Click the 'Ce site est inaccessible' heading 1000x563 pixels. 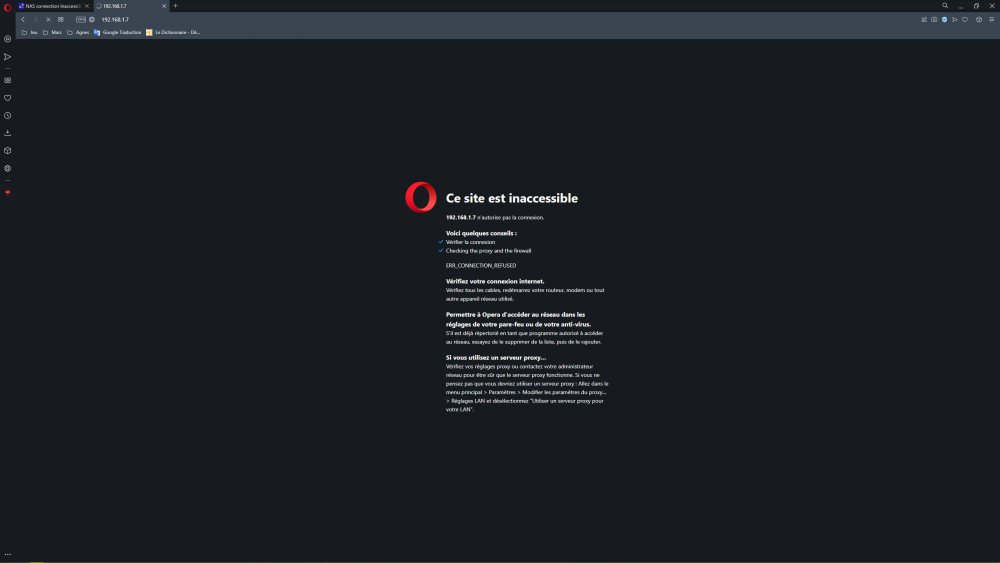[x=511, y=198]
